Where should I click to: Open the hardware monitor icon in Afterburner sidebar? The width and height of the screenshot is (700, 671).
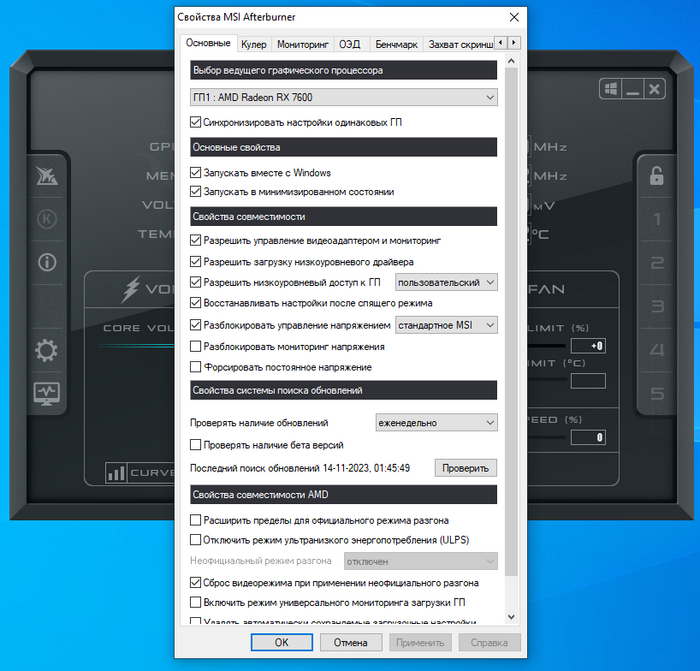coord(47,393)
